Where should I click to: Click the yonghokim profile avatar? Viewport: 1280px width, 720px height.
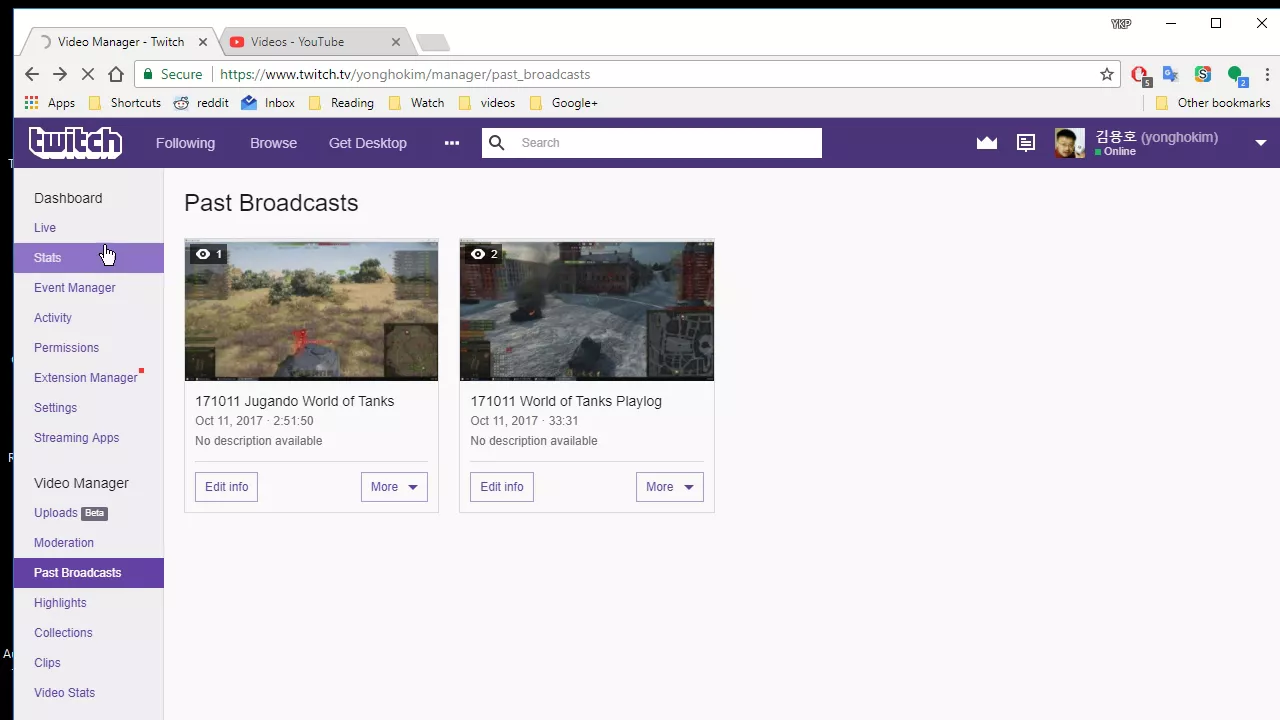coord(1069,143)
